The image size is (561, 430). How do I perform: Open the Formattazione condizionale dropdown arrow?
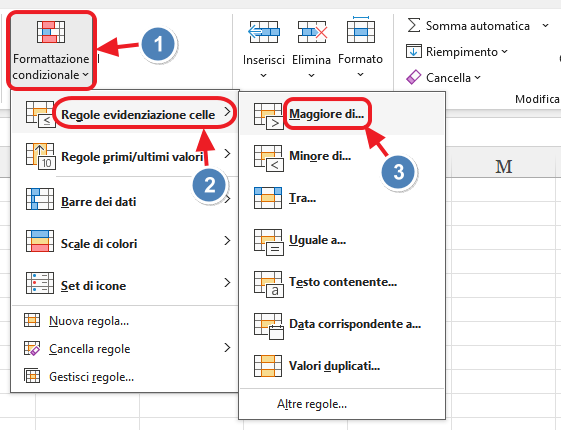coord(85,75)
